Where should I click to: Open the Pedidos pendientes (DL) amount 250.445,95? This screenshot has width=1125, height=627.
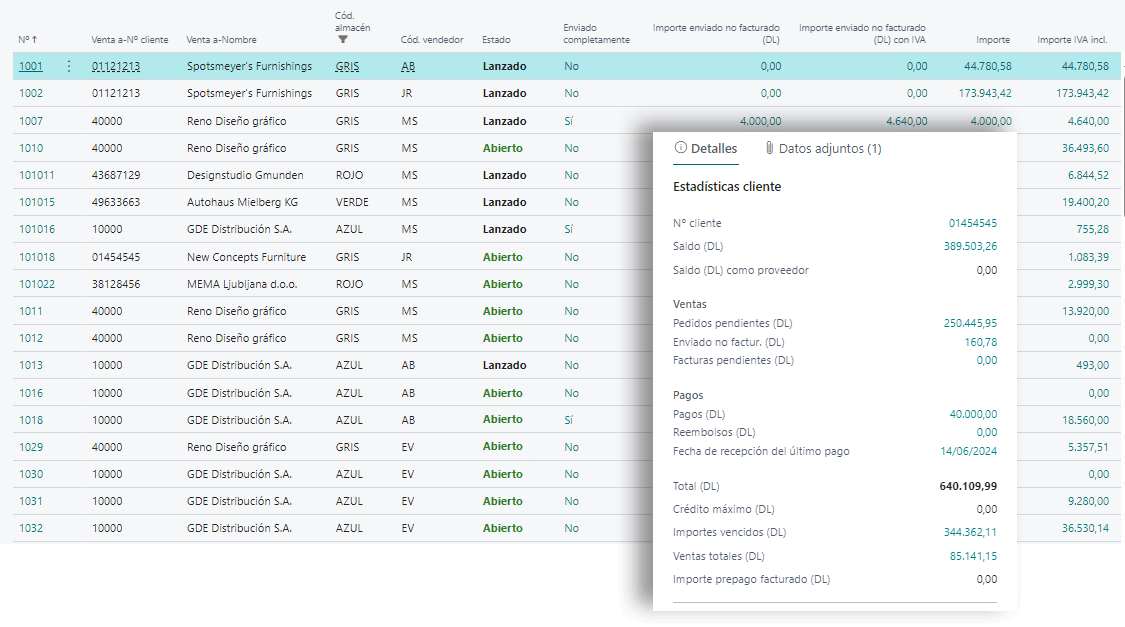[970, 323]
